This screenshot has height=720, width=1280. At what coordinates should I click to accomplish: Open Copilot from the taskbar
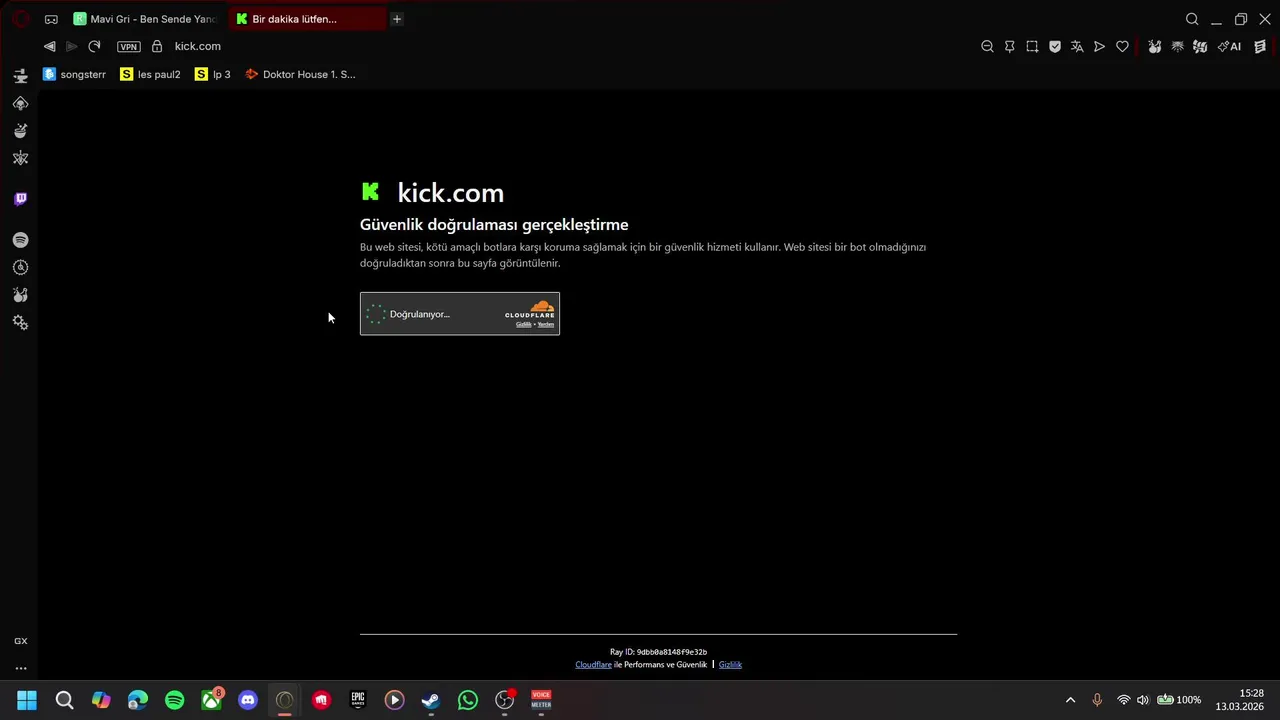(101, 701)
